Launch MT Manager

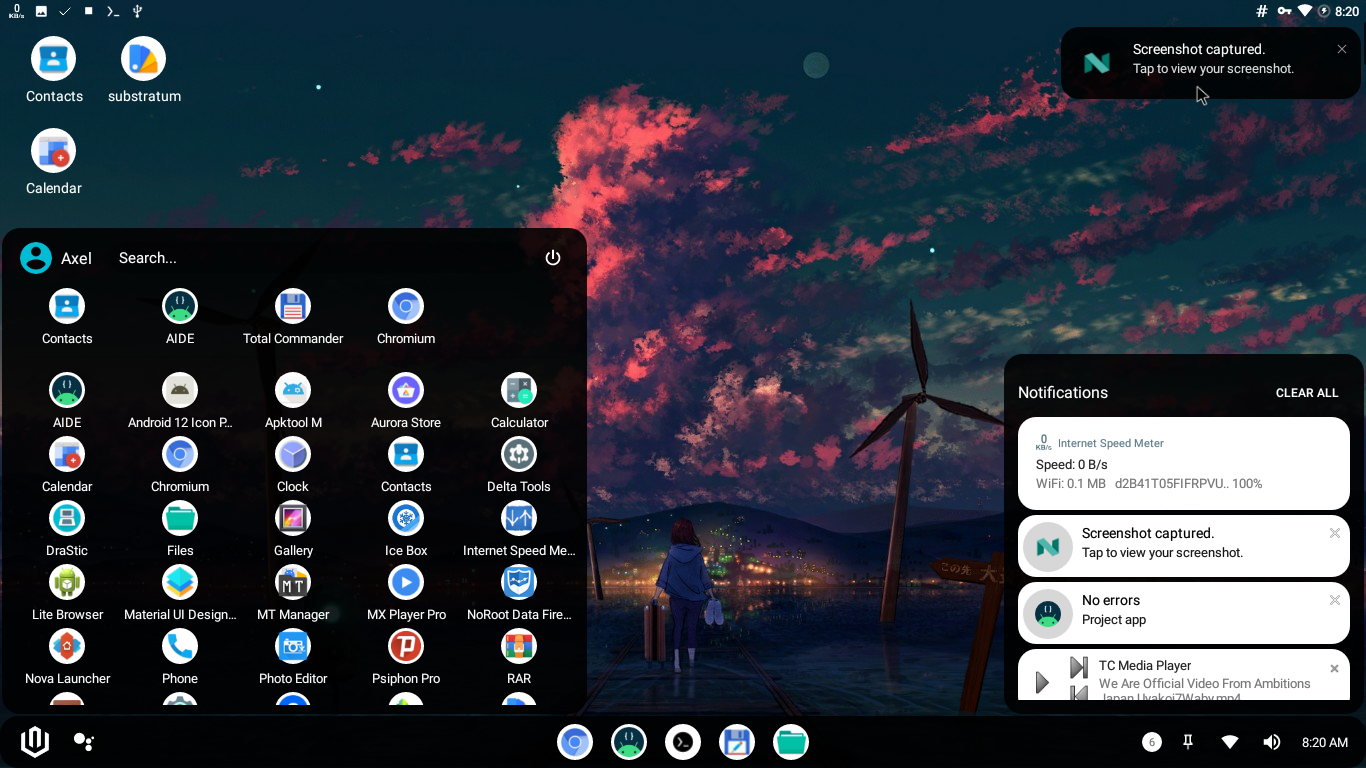(x=293, y=593)
